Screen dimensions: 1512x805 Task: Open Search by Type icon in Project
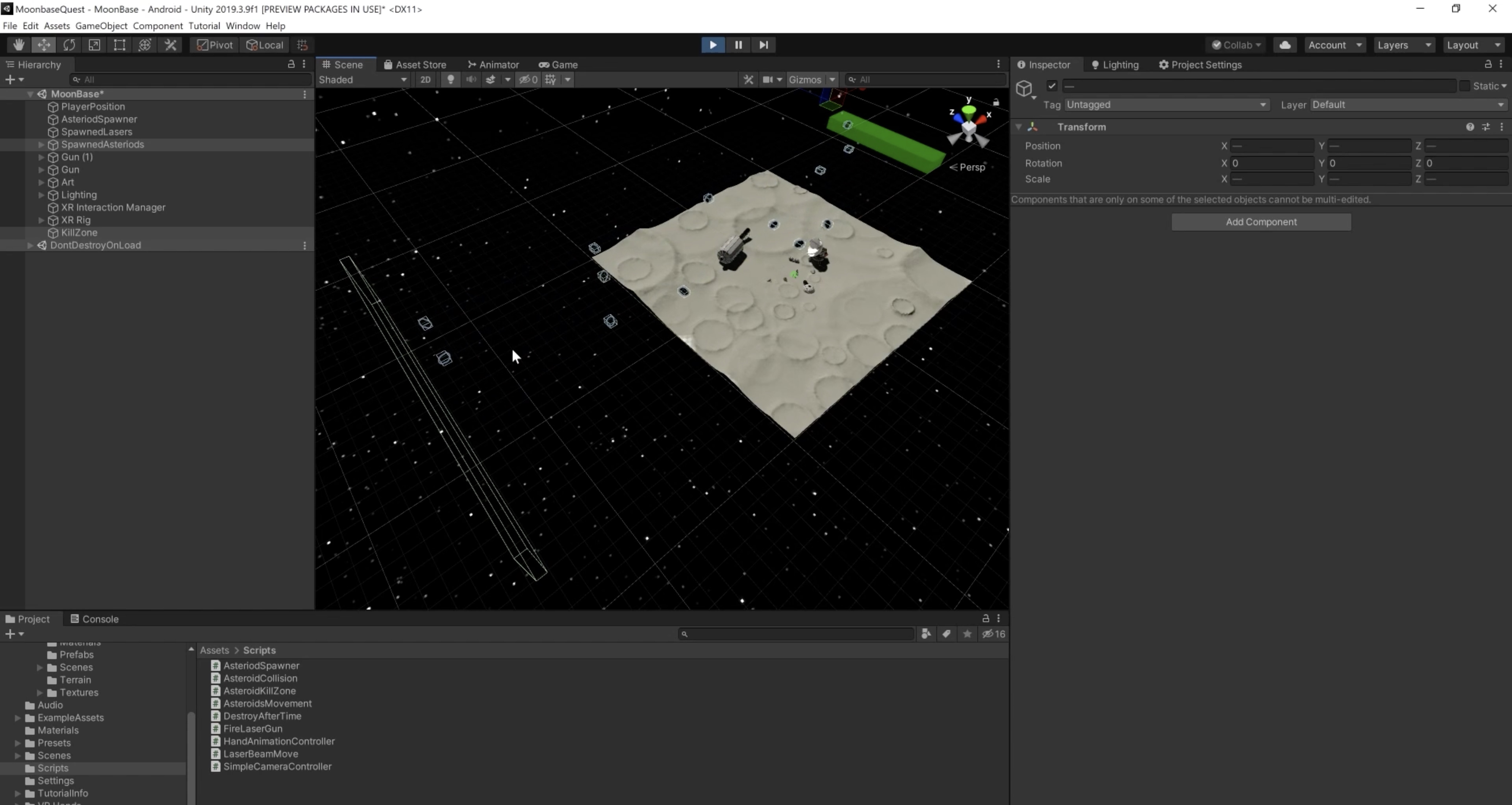tap(926, 634)
